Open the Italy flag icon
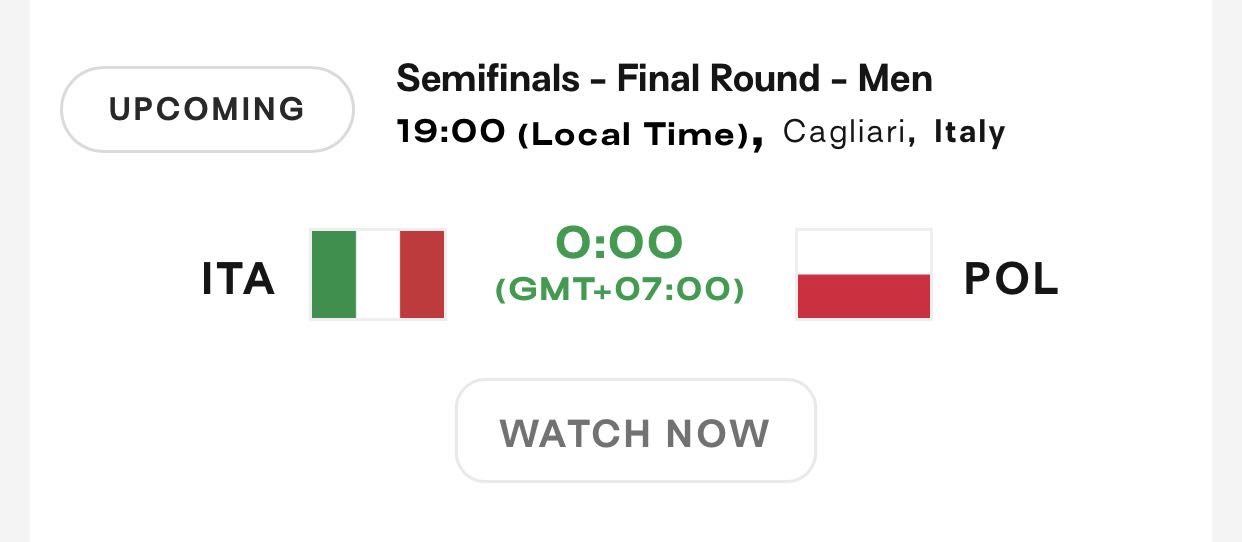1242x542 pixels. 378,275
